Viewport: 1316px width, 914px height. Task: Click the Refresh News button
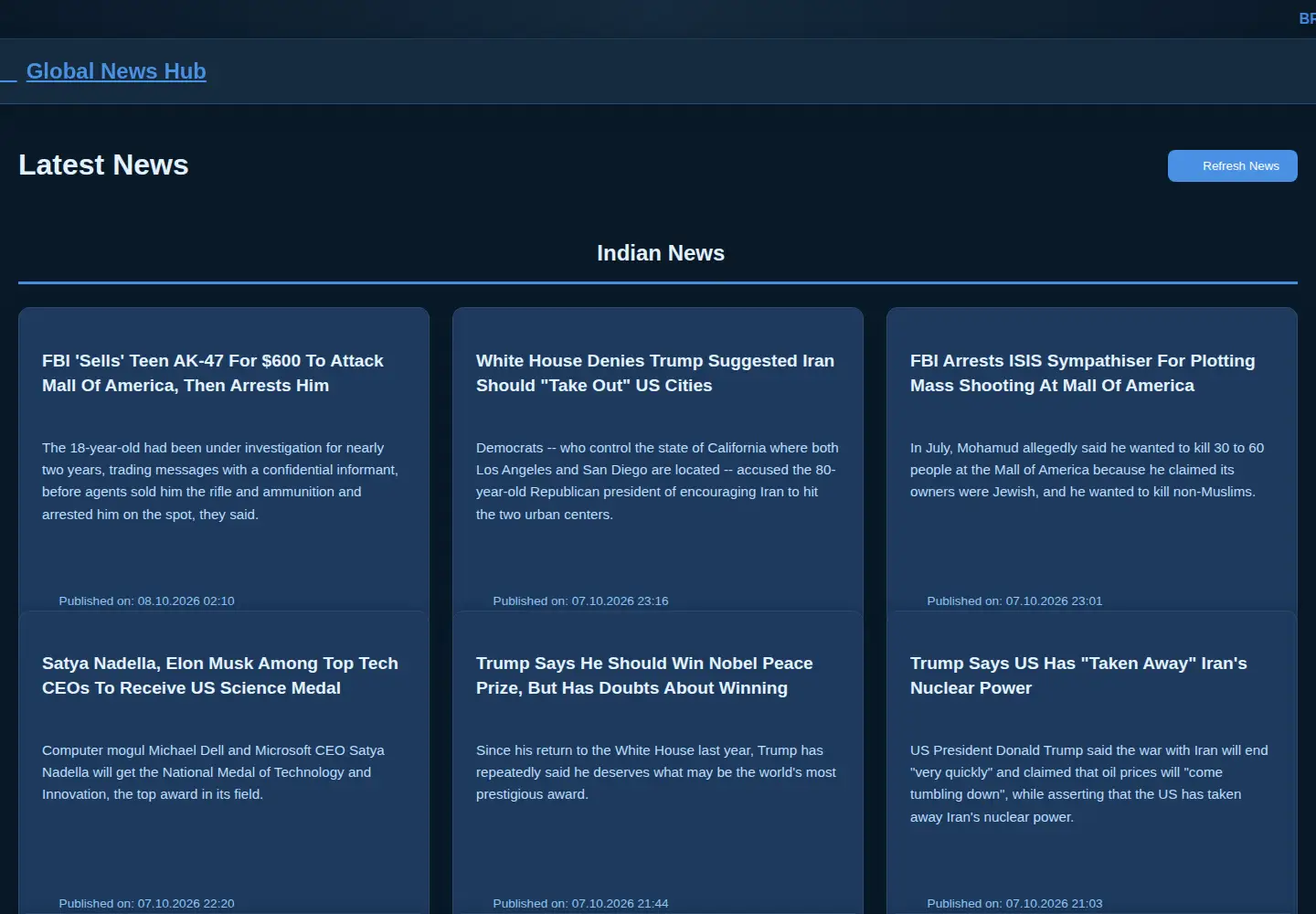tap(1232, 165)
